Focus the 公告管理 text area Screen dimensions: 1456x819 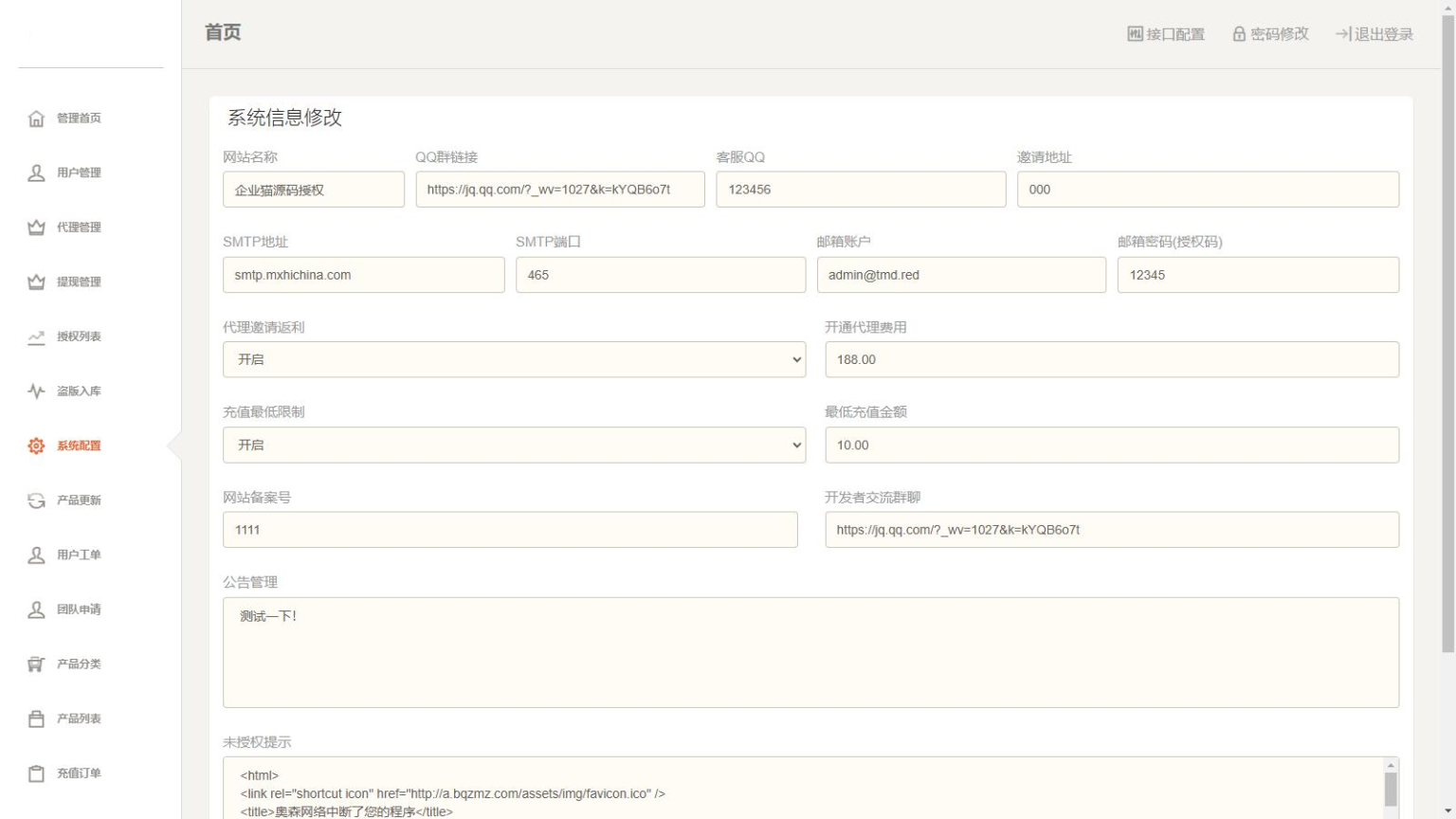click(810, 652)
